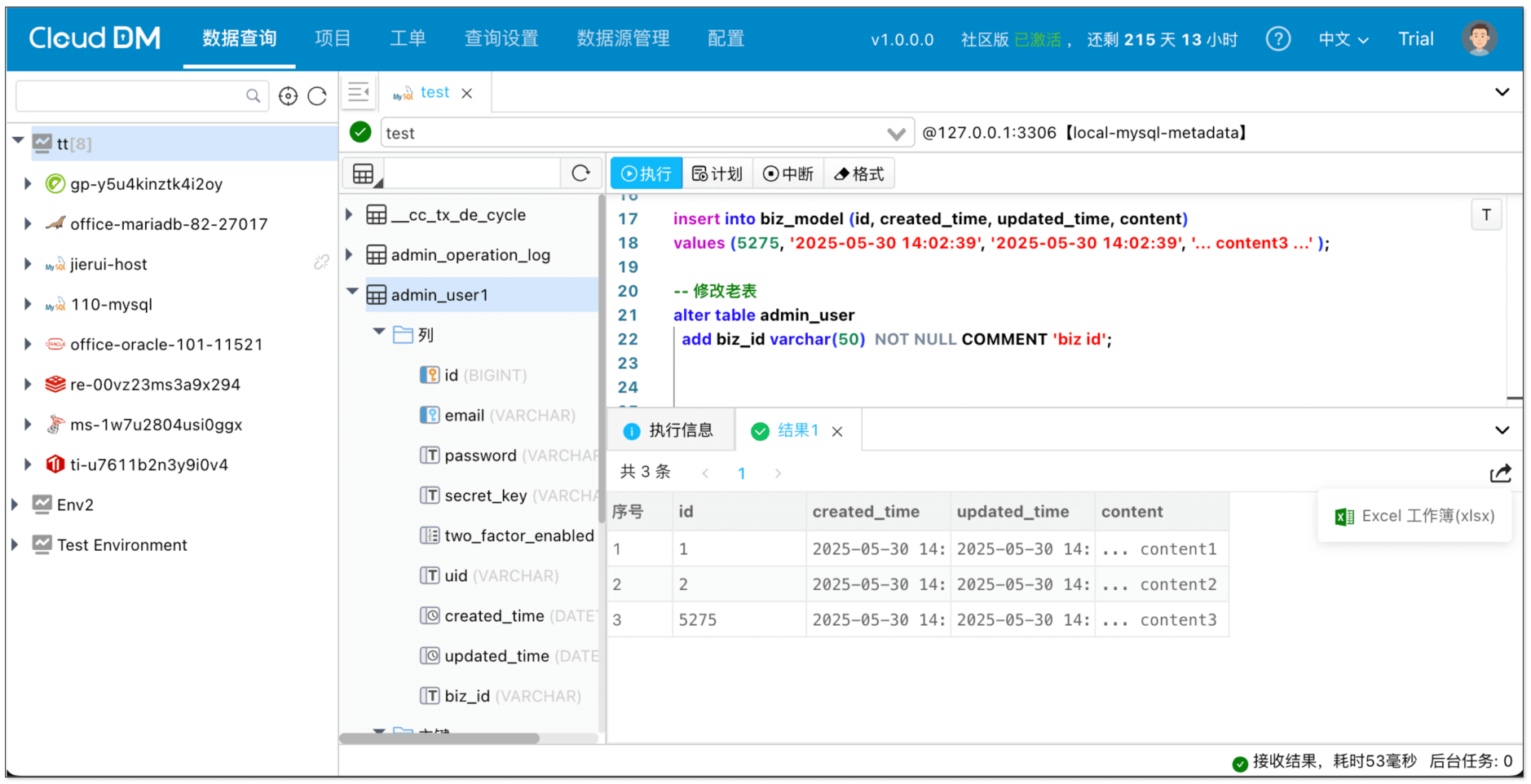Refresh the data source tree

coord(317,96)
